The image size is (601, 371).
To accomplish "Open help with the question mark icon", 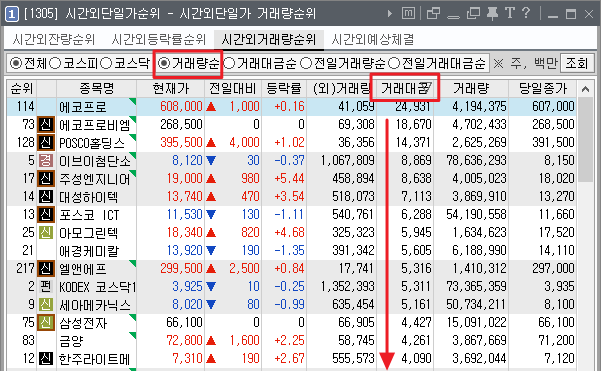I will click(x=526, y=13).
